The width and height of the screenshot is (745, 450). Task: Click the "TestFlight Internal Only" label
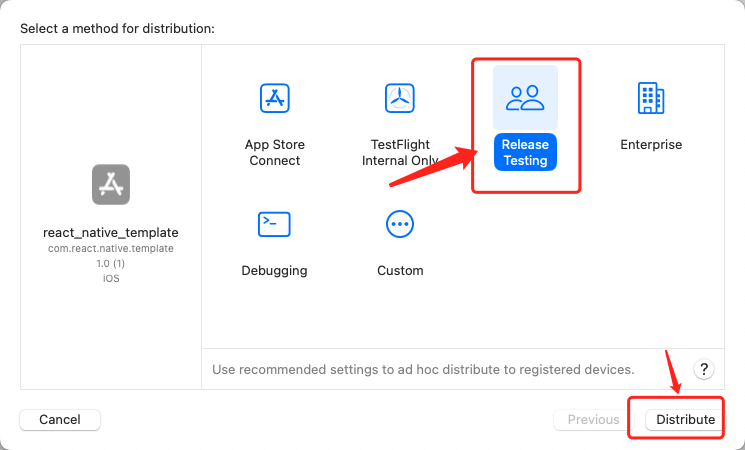point(400,152)
